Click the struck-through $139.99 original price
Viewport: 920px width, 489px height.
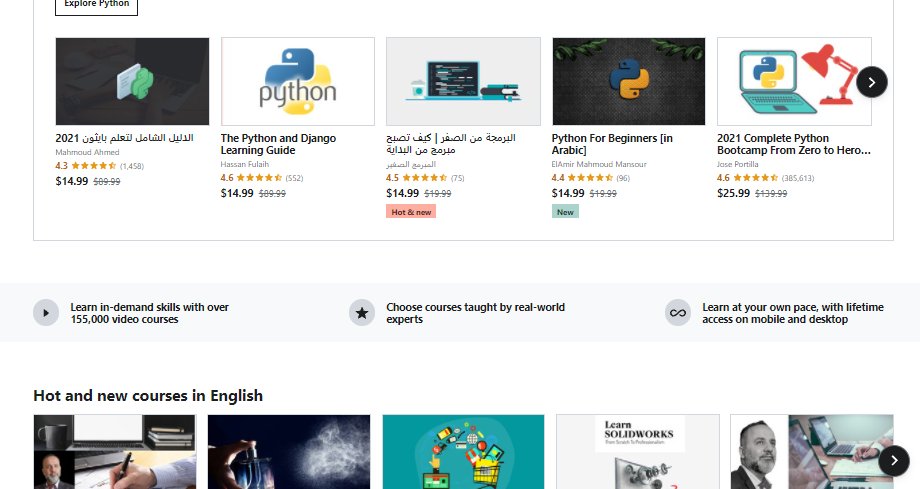pos(771,194)
